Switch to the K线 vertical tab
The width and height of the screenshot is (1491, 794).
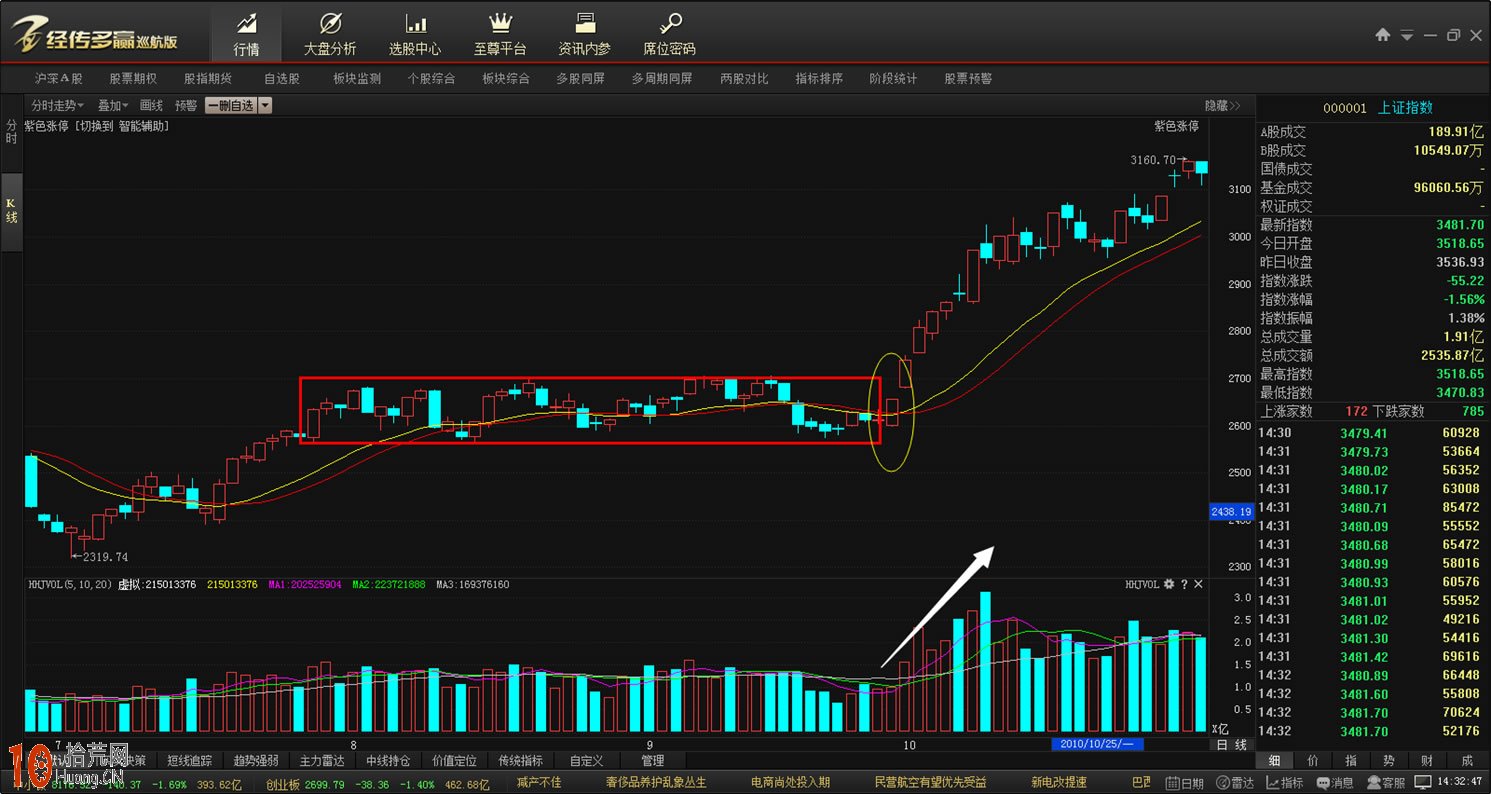coord(11,211)
